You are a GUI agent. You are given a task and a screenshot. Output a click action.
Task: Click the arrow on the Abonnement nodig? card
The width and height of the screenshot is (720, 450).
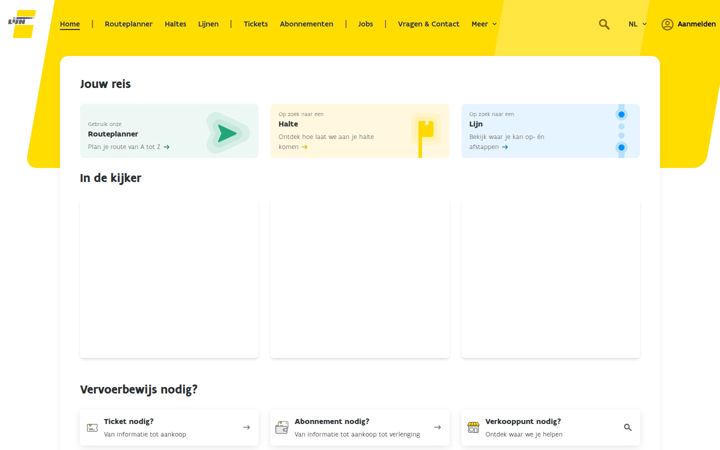coord(437,427)
